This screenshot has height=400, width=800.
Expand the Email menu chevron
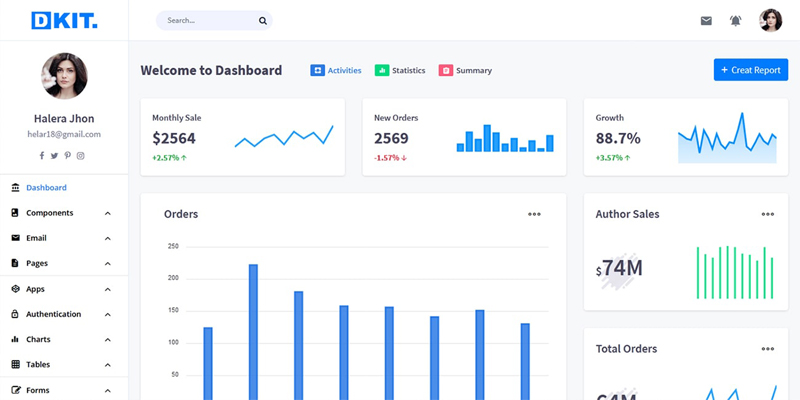tap(108, 238)
